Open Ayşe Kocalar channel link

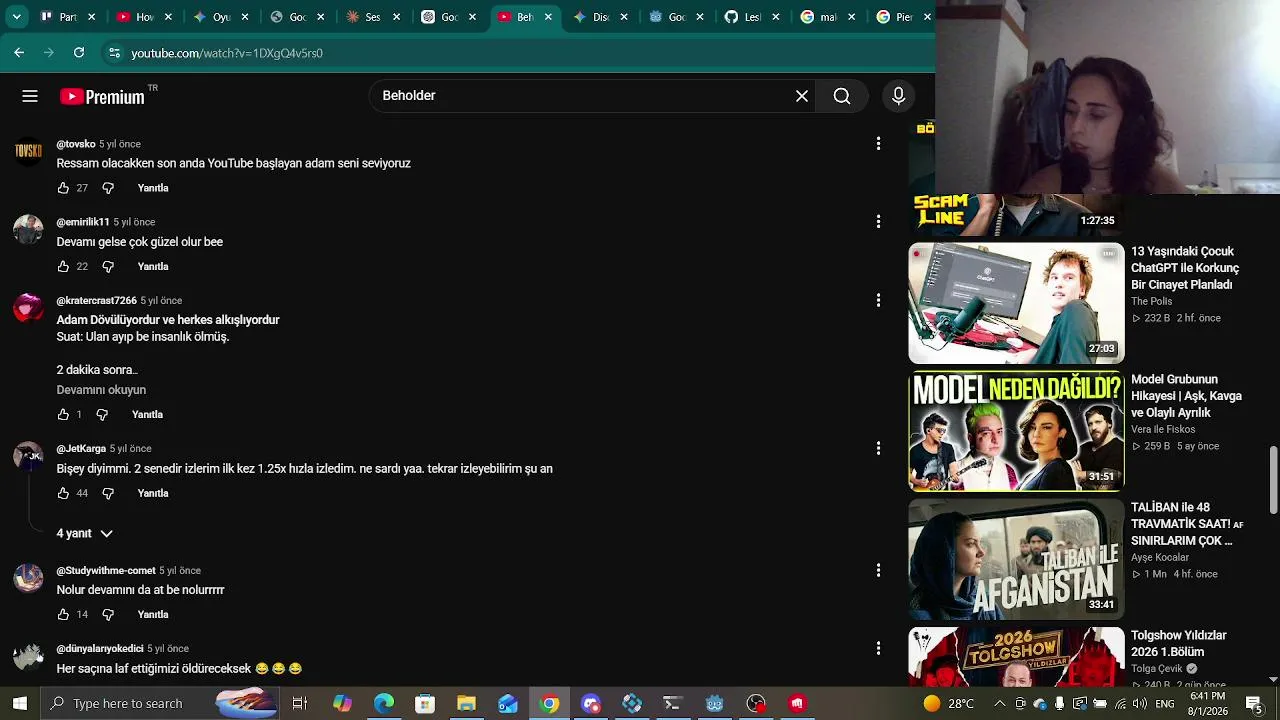[1160, 558]
